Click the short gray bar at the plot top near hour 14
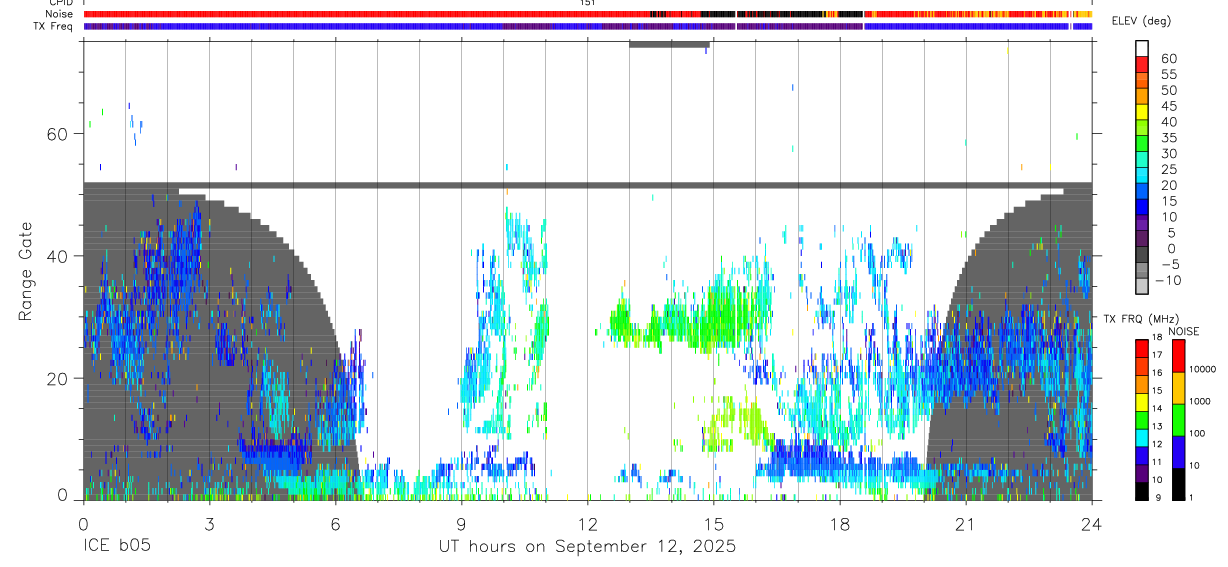The width and height of the screenshot is (1228, 567). pos(669,44)
